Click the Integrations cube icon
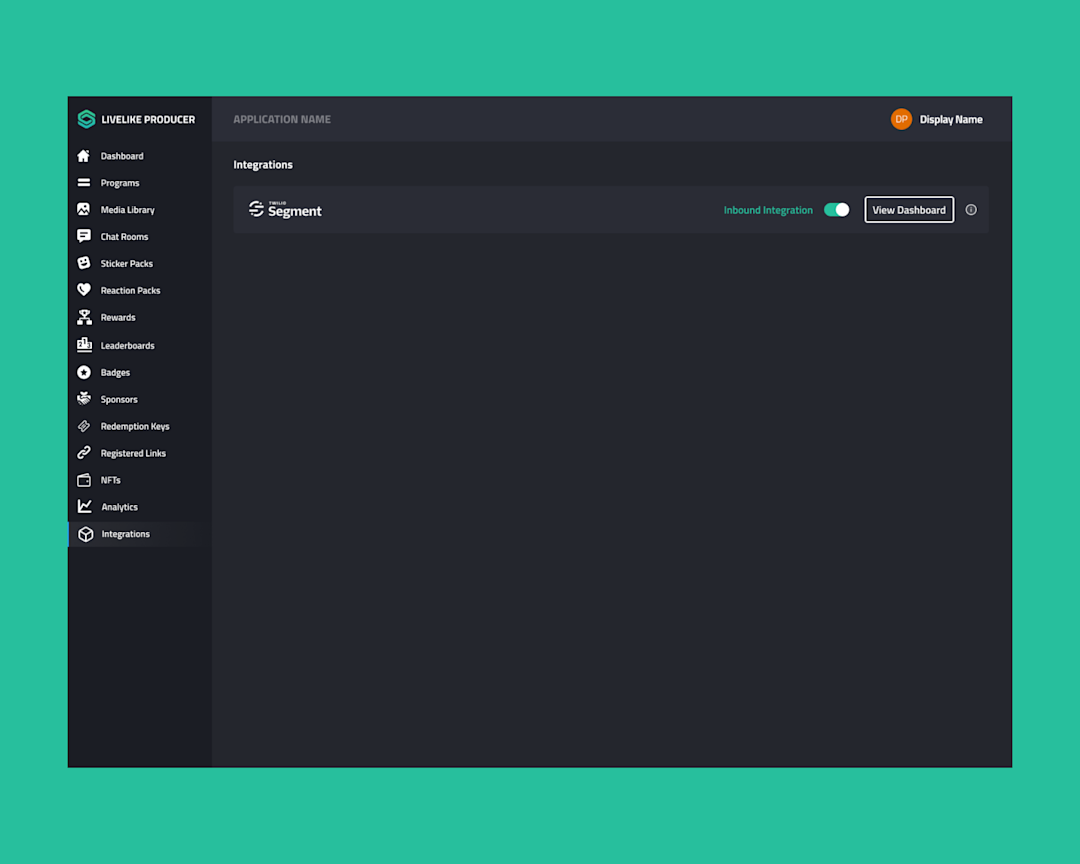1080x864 pixels. point(85,534)
